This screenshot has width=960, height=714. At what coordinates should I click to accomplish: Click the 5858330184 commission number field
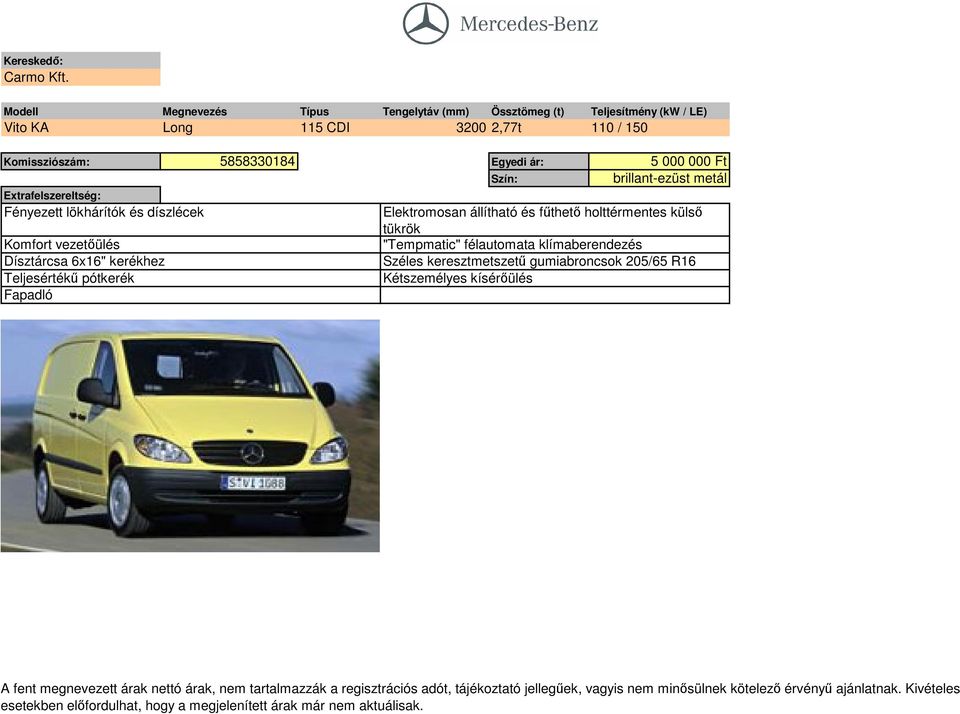[229, 162]
